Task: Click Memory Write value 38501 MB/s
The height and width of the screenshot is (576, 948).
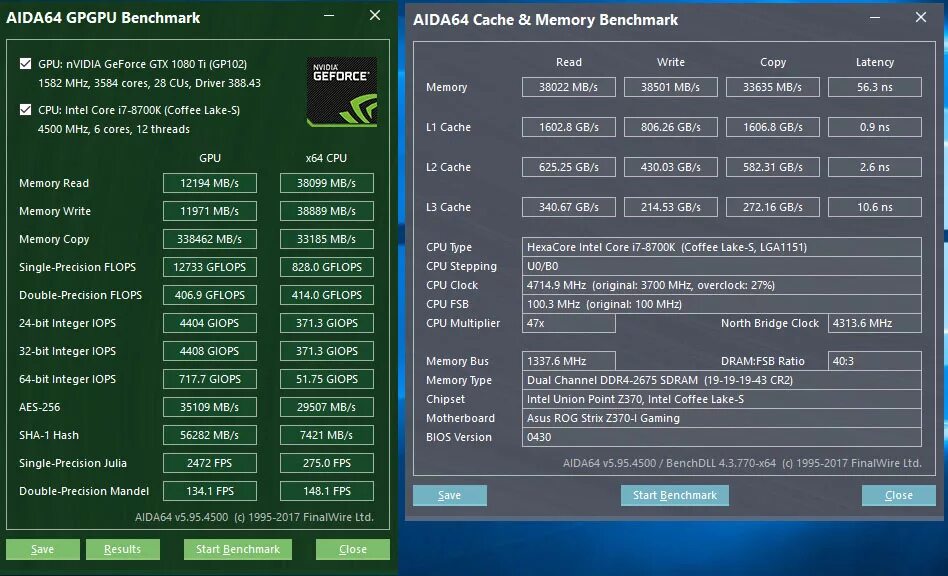Action: tap(671, 87)
